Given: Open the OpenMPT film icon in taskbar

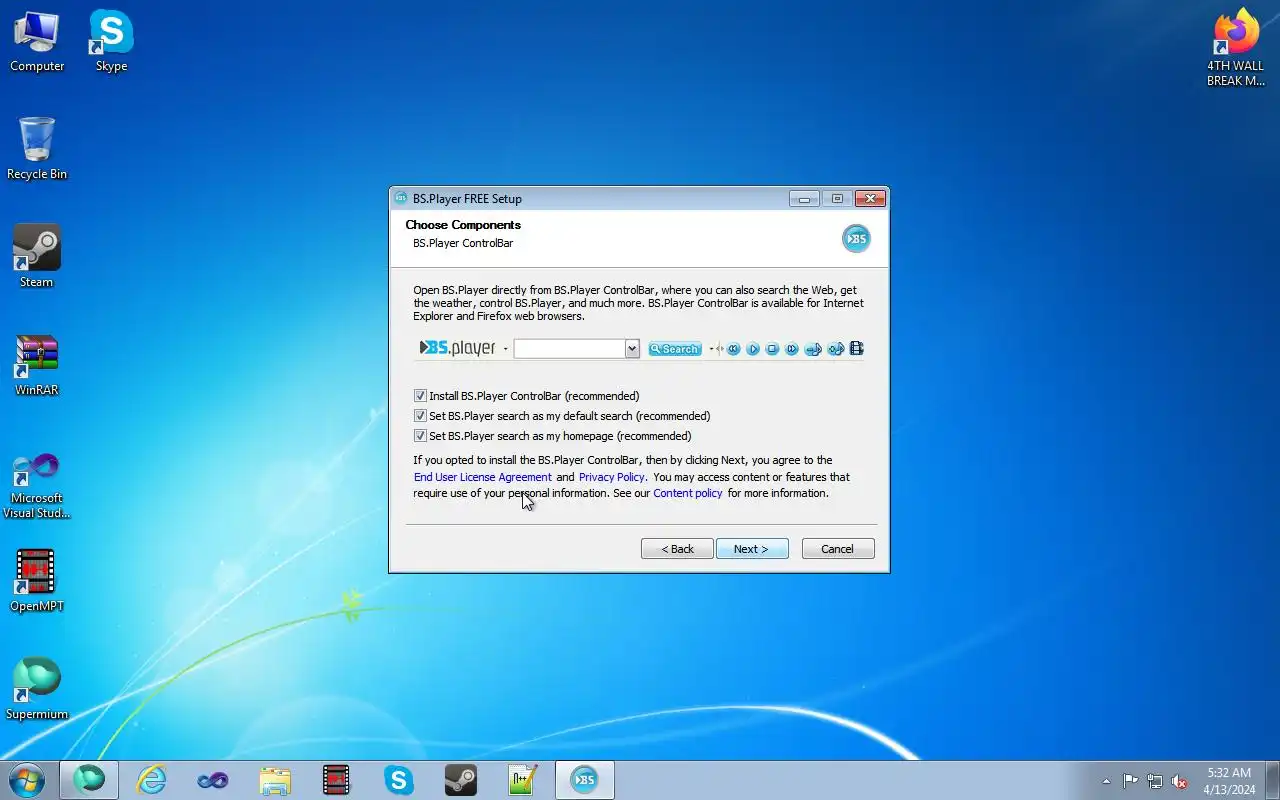Looking at the screenshot, I should (x=337, y=780).
